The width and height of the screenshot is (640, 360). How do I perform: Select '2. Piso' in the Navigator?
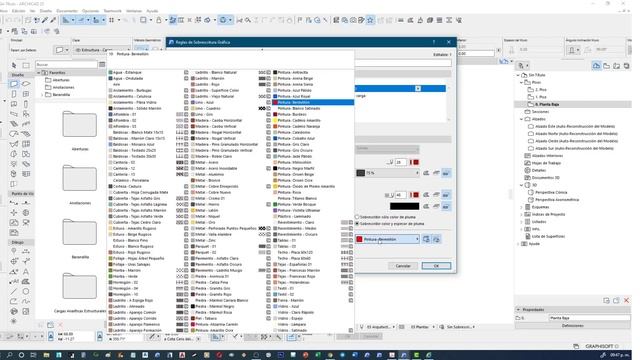tap(541, 90)
